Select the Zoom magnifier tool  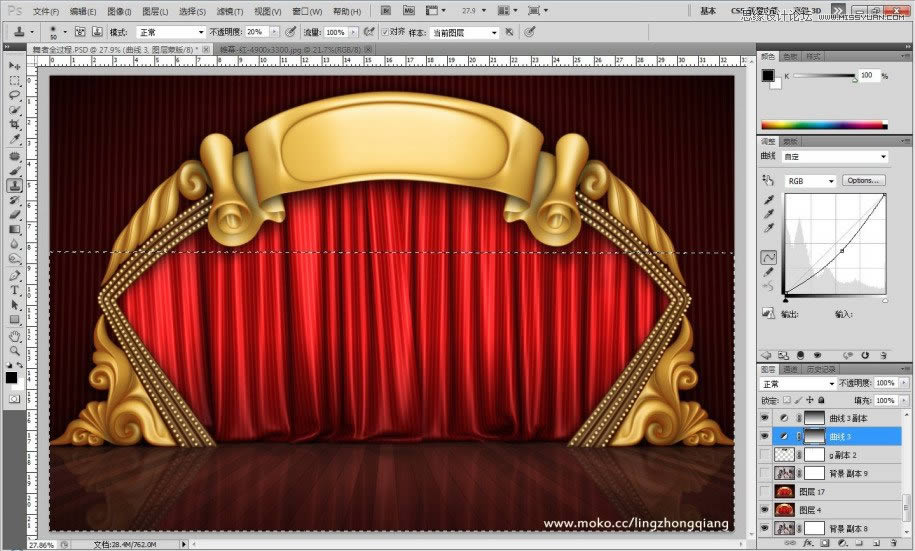14,351
